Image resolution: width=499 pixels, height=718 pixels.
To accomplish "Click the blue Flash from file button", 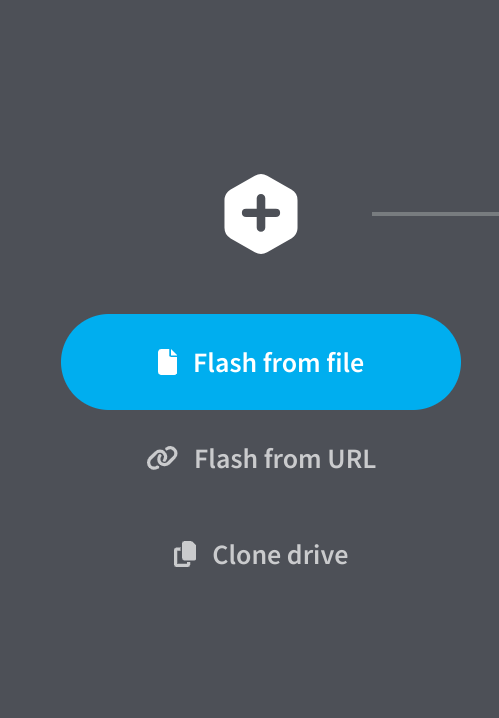I will click(x=261, y=362).
